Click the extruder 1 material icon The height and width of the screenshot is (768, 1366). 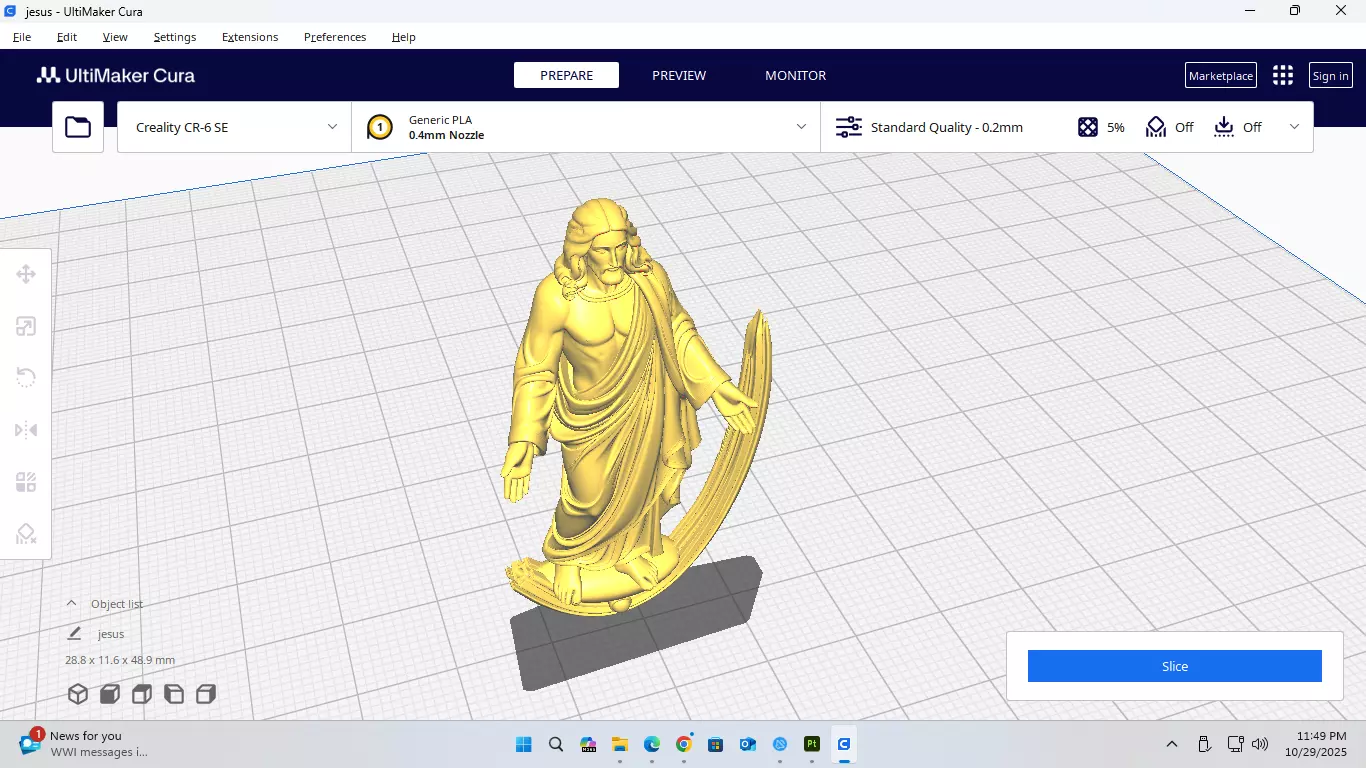(x=380, y=127)
